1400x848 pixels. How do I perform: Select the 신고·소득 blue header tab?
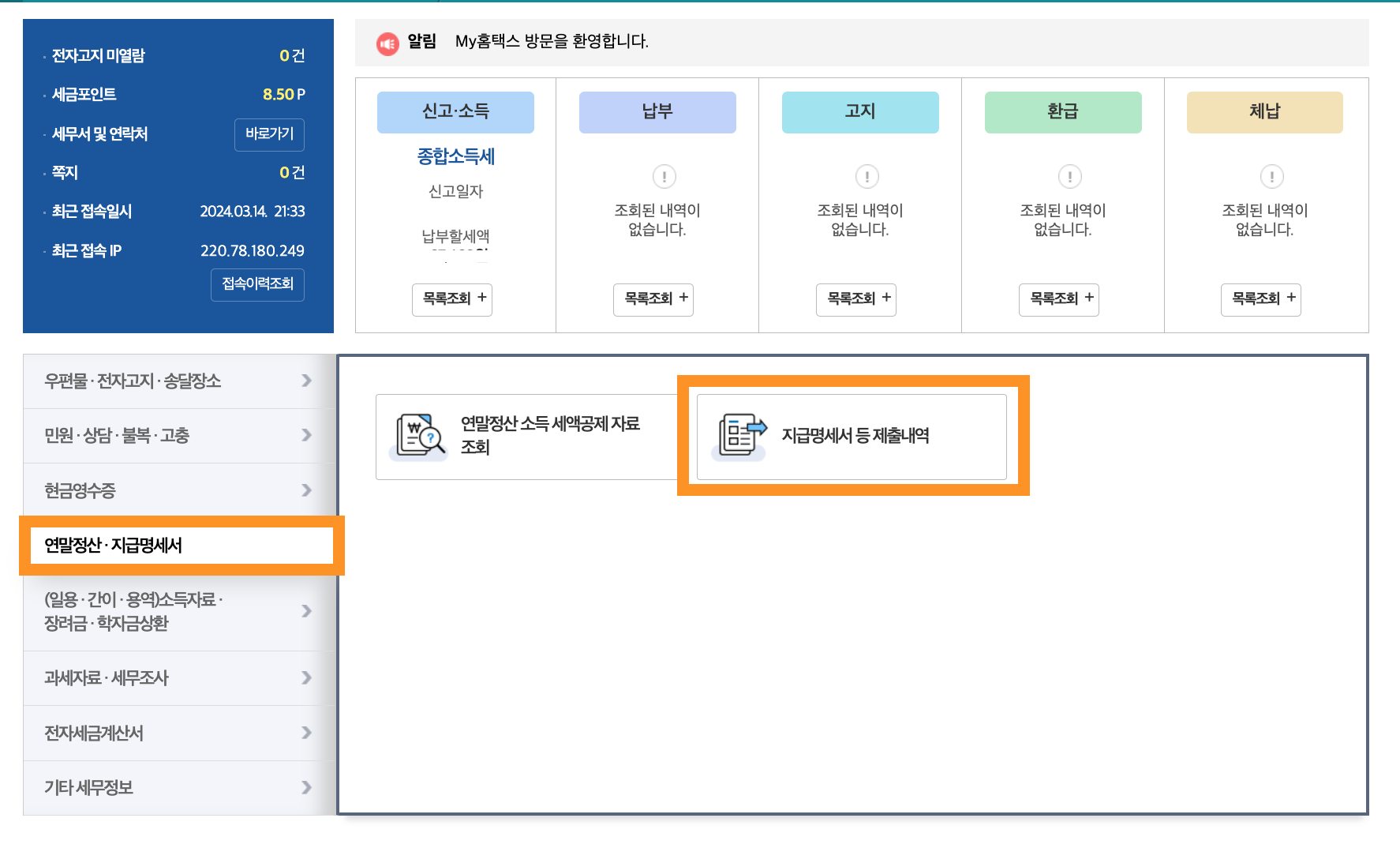point(455,112)
